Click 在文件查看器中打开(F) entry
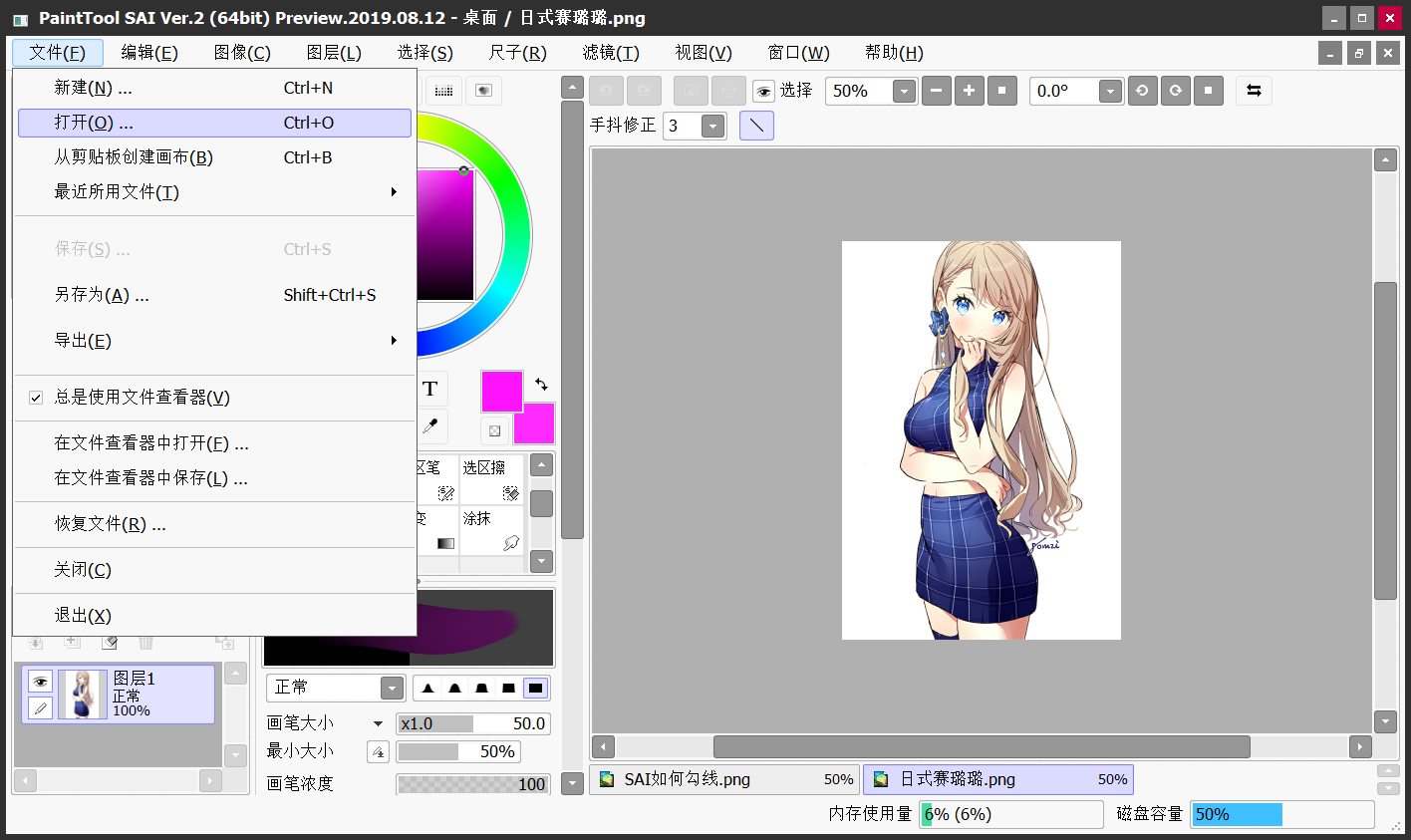The image size is (1411, 840). tap(214, 443)
